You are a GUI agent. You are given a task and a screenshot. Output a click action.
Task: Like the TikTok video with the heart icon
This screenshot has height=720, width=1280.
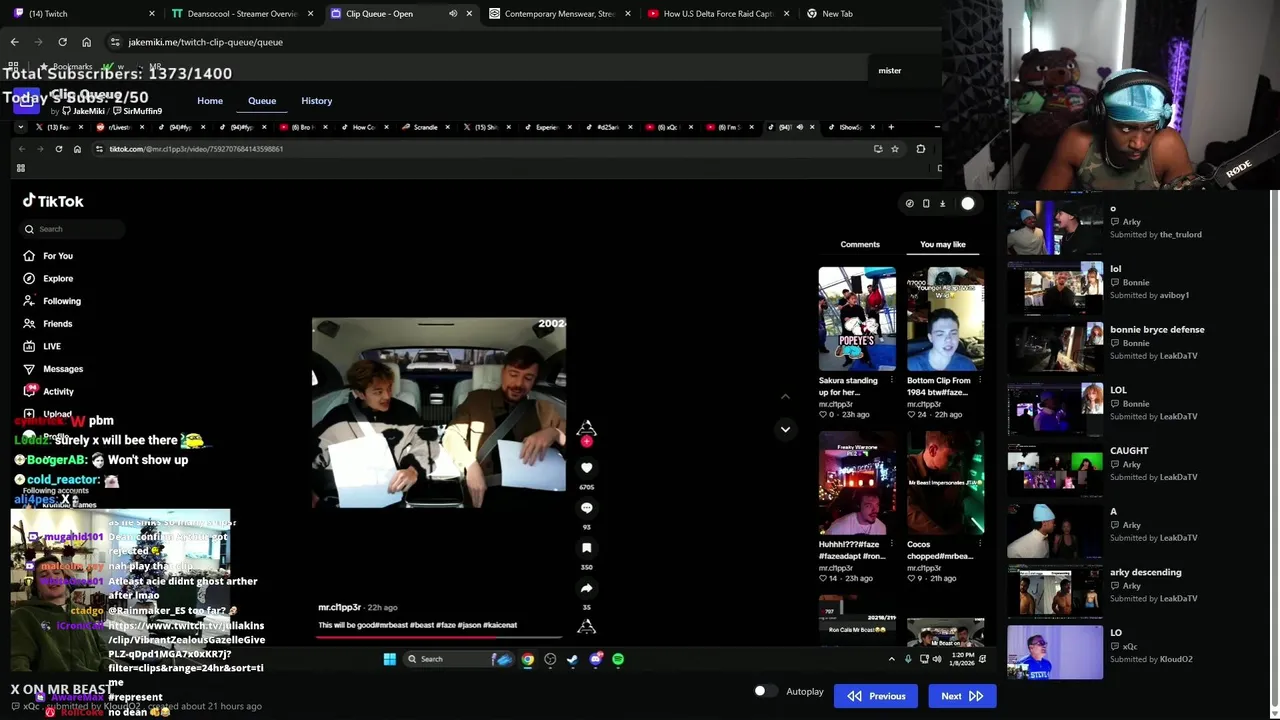click(x=587, y=468)
